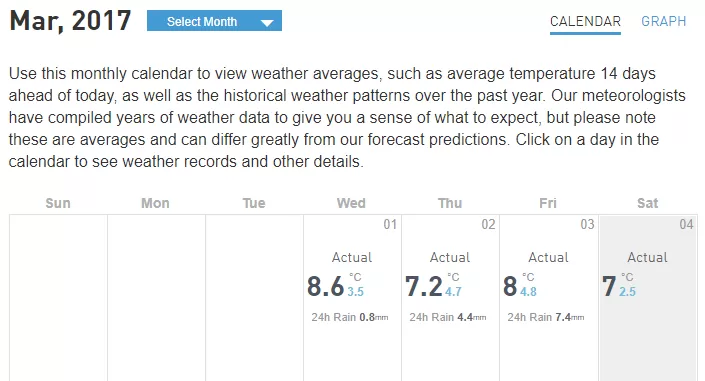
Task: Open March 02 day cell
Action: click(451, 298)
